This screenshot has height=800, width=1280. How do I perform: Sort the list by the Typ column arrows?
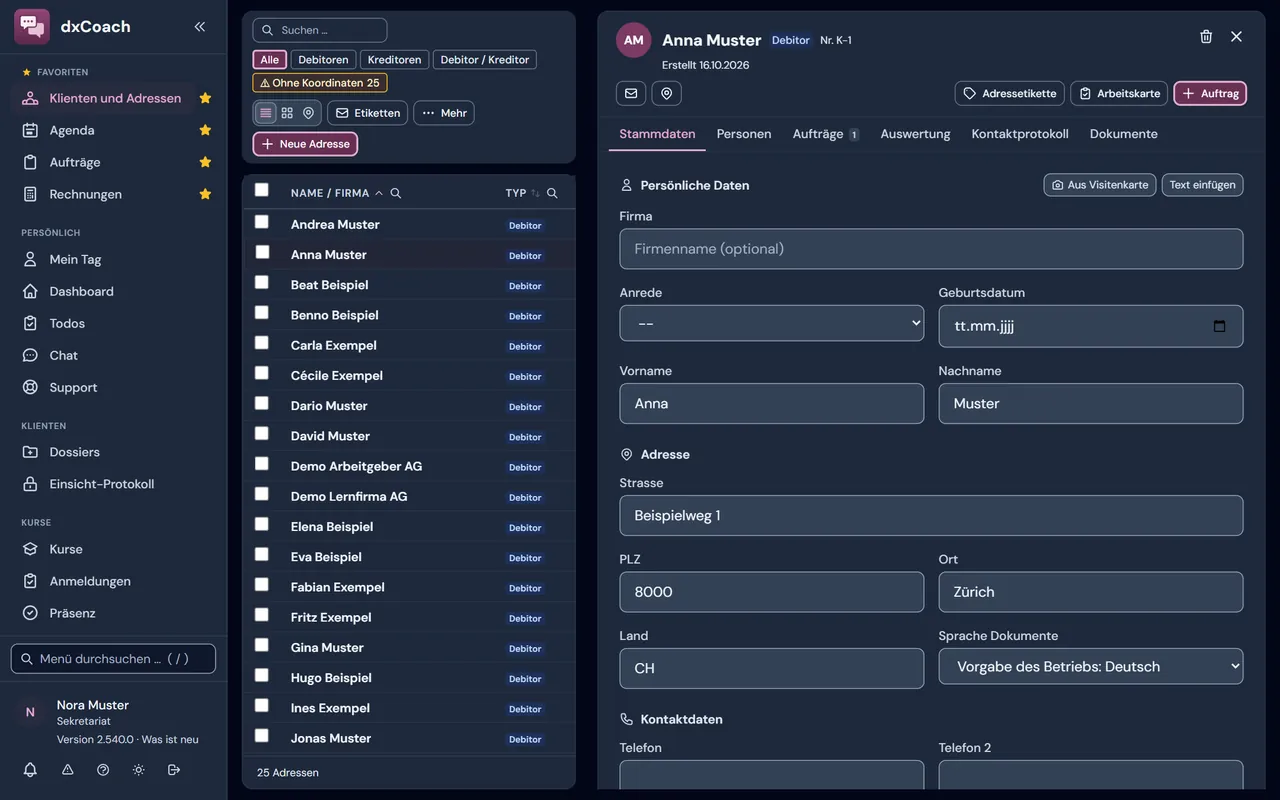[x=535, y=193]
